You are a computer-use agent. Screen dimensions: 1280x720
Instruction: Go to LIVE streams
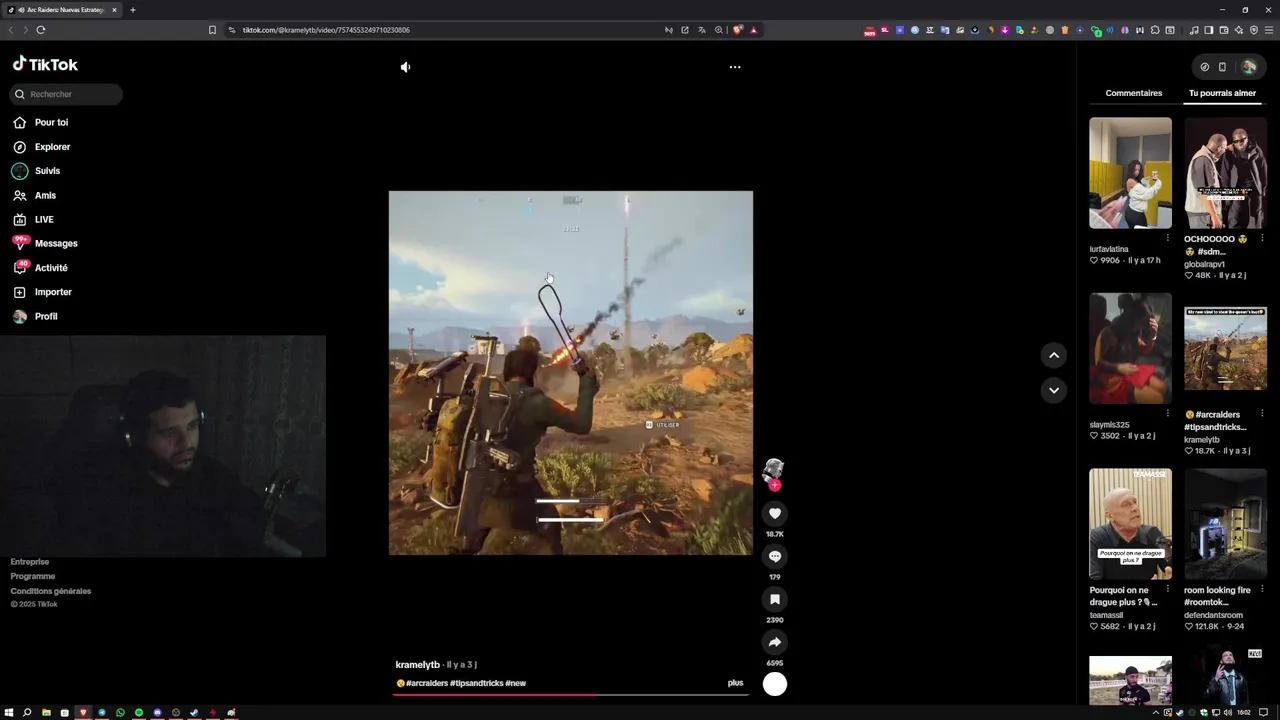33,220
